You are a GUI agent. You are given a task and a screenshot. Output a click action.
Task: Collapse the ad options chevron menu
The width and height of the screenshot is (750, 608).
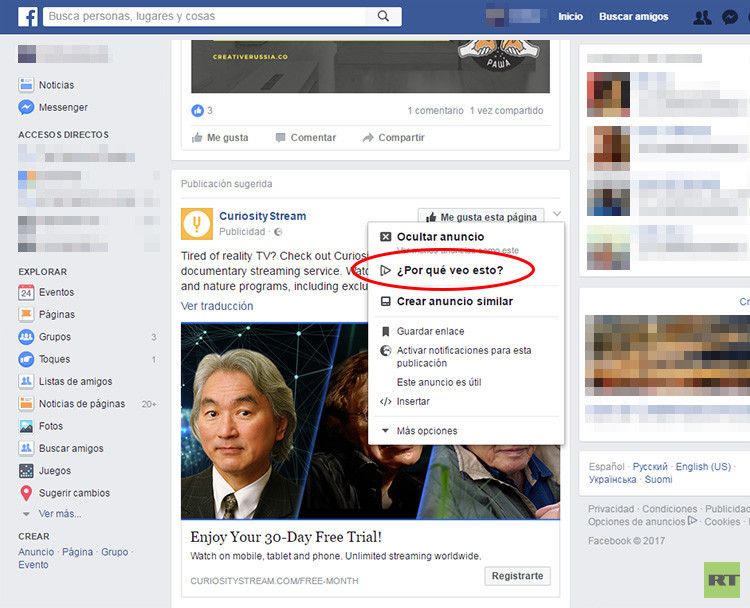click(556, 214)
